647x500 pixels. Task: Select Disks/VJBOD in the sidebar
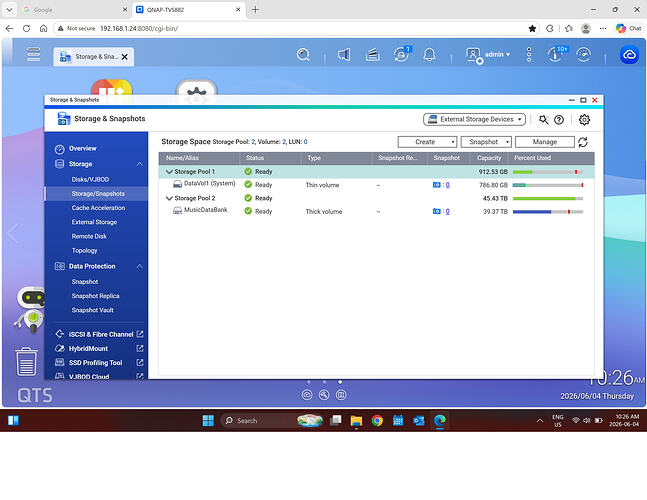coord(90,179)
